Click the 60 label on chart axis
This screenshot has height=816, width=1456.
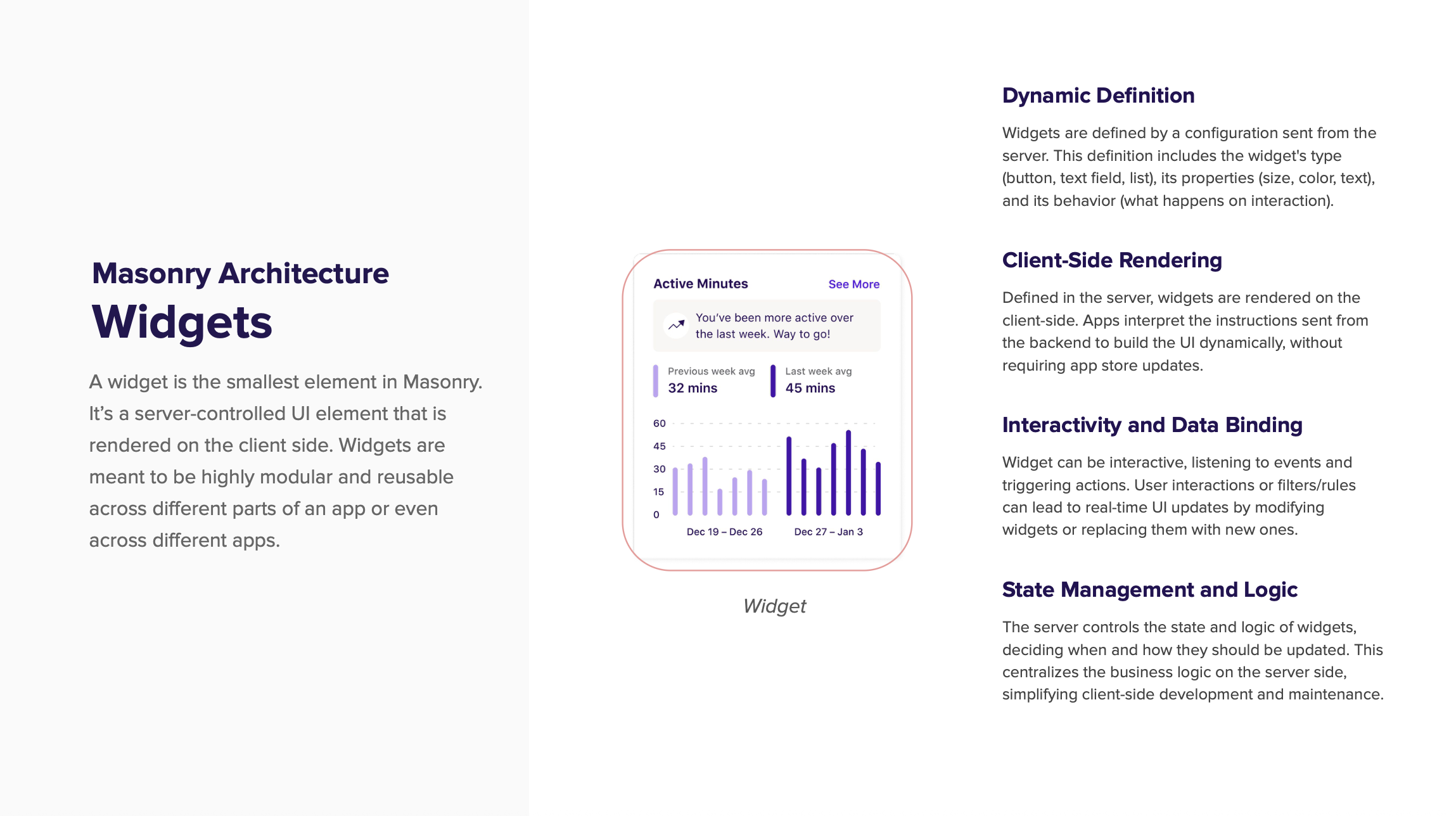point(659,423)
